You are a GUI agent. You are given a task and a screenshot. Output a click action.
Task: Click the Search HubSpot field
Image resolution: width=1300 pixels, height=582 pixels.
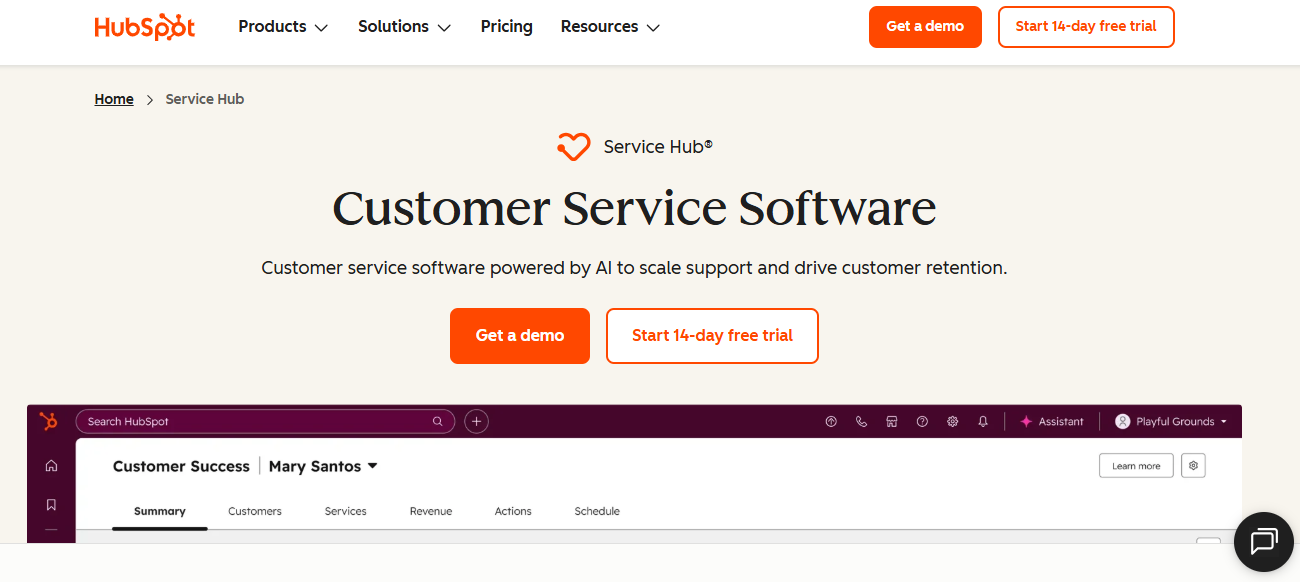(265, 421)
